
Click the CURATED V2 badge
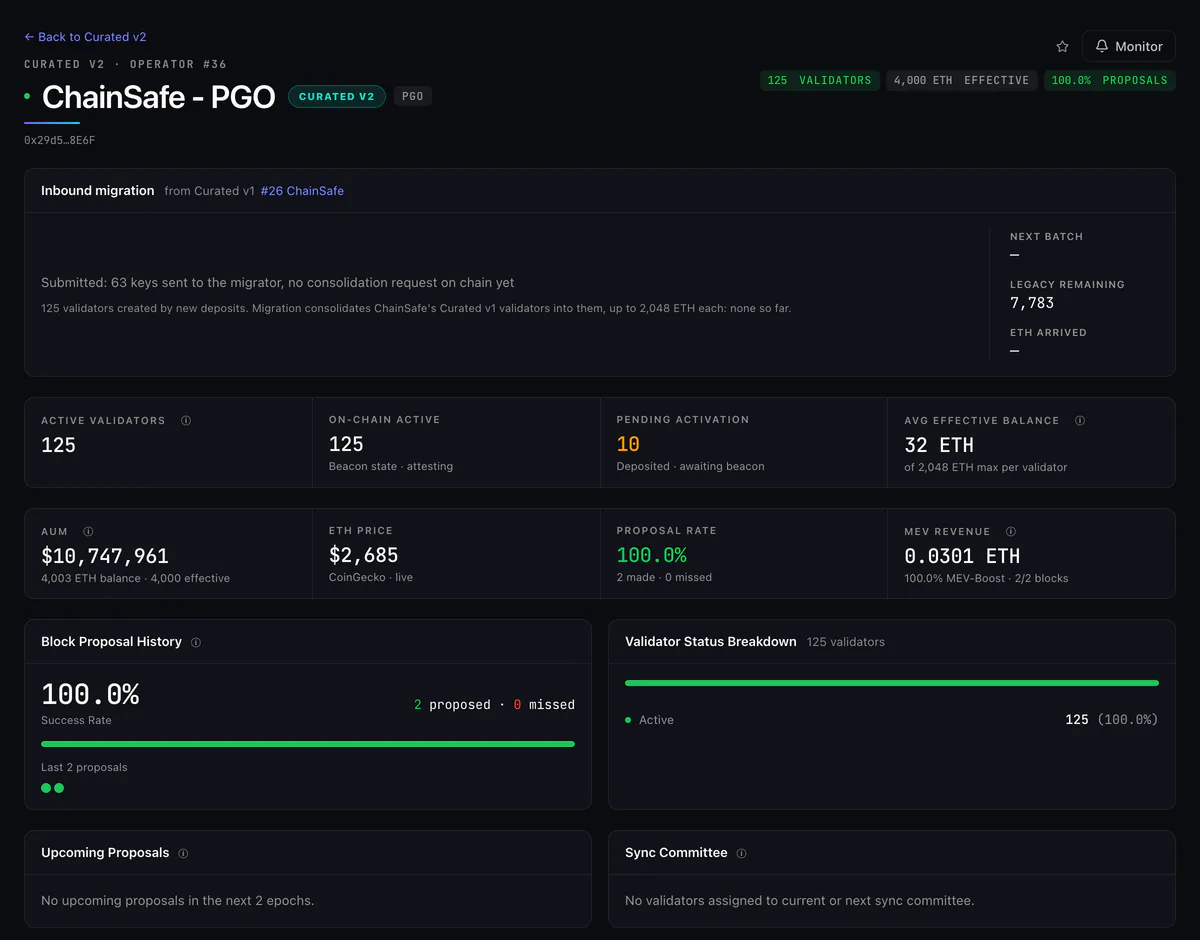(x=337, y=96)
